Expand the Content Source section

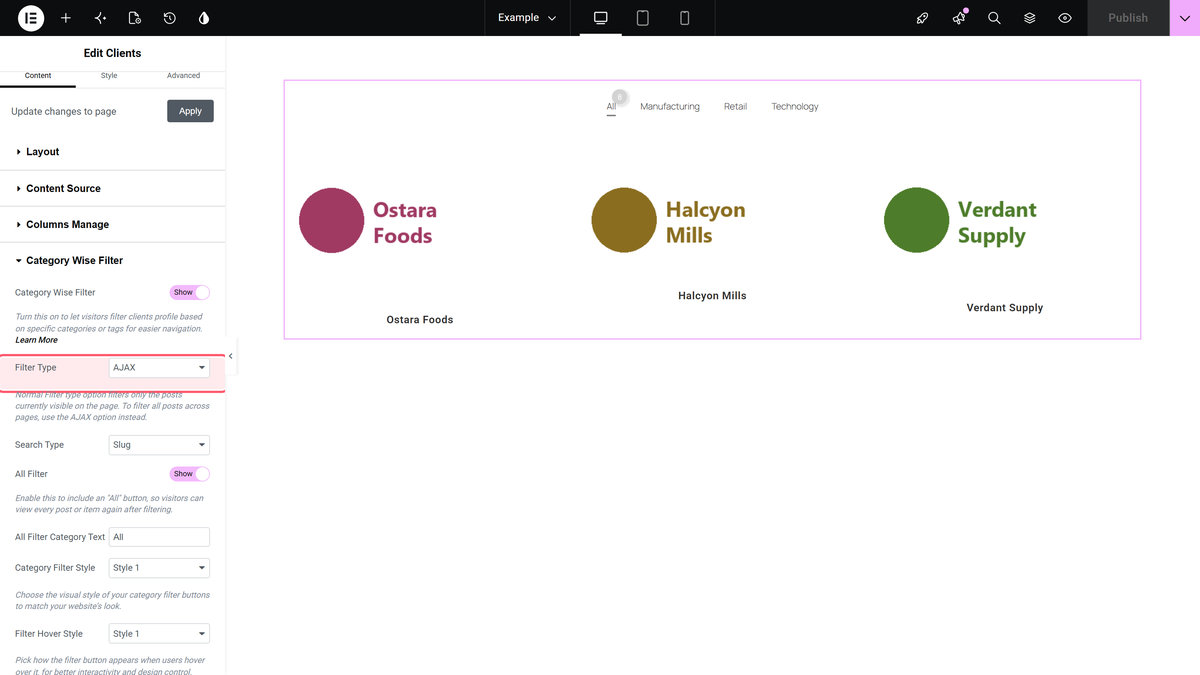click(113, 188)
